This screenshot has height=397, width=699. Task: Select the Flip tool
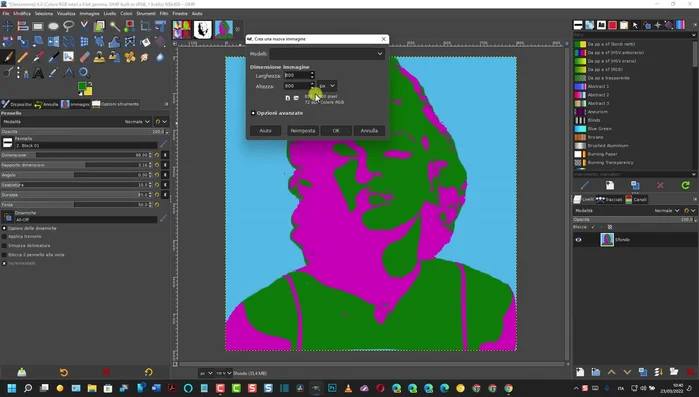pyautogui.click(x=53, y=42)
